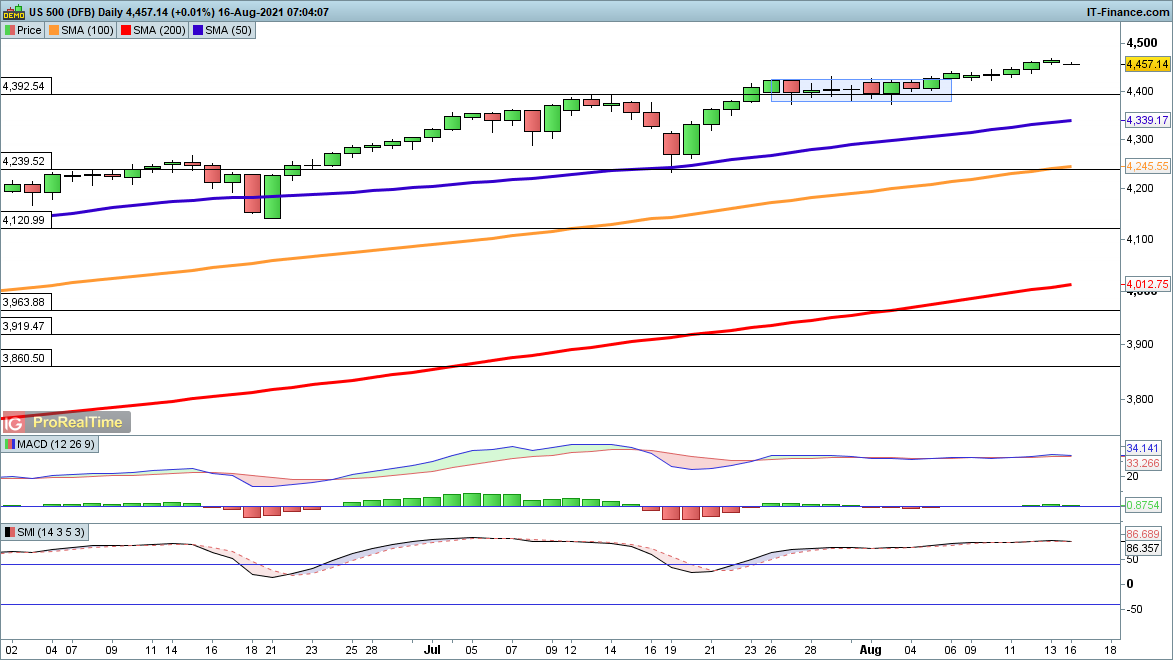Click the ProRealTime watermark text
The image size is (1173, 660).
tap(78, 422)
